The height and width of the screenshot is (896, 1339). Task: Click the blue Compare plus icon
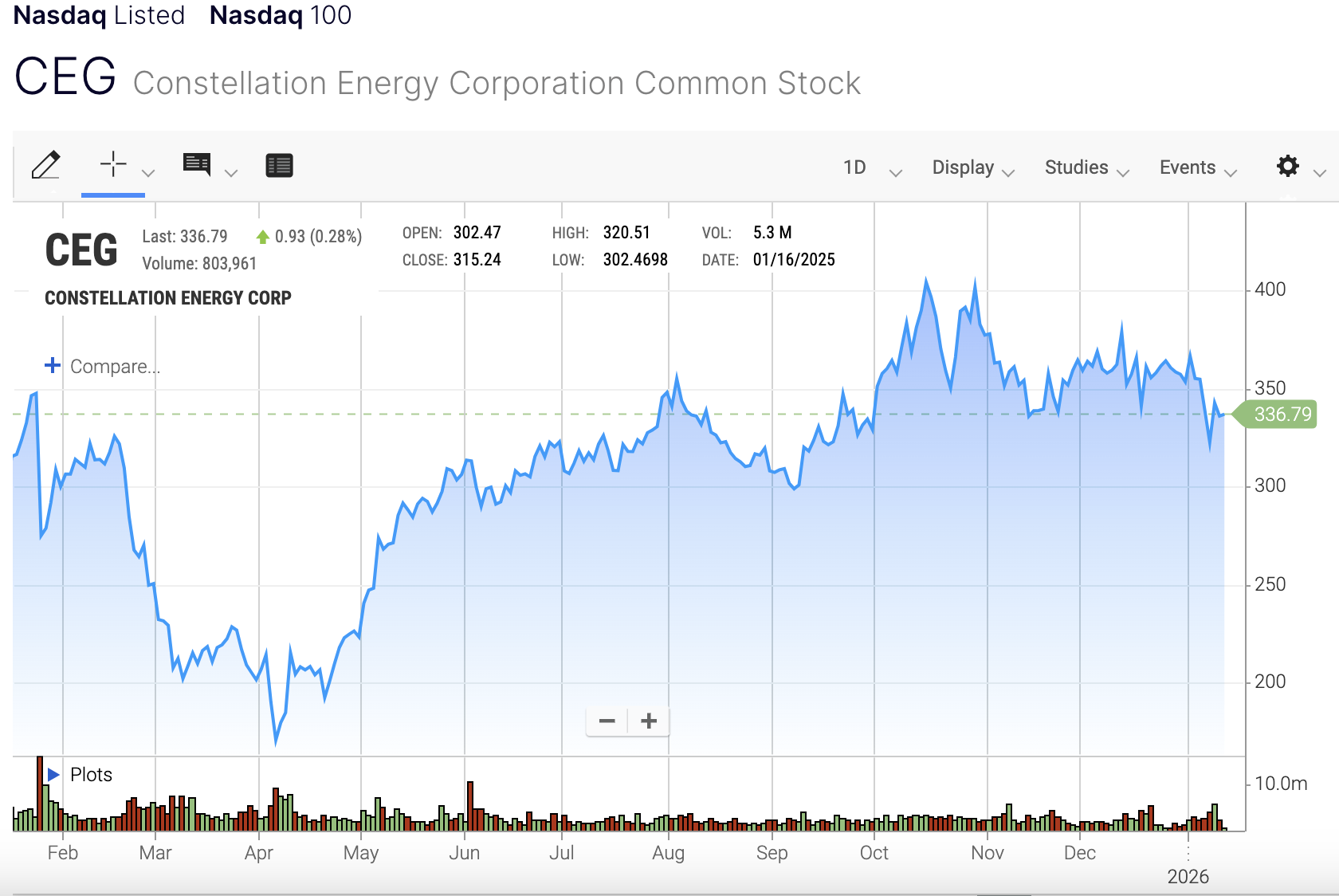53,366
